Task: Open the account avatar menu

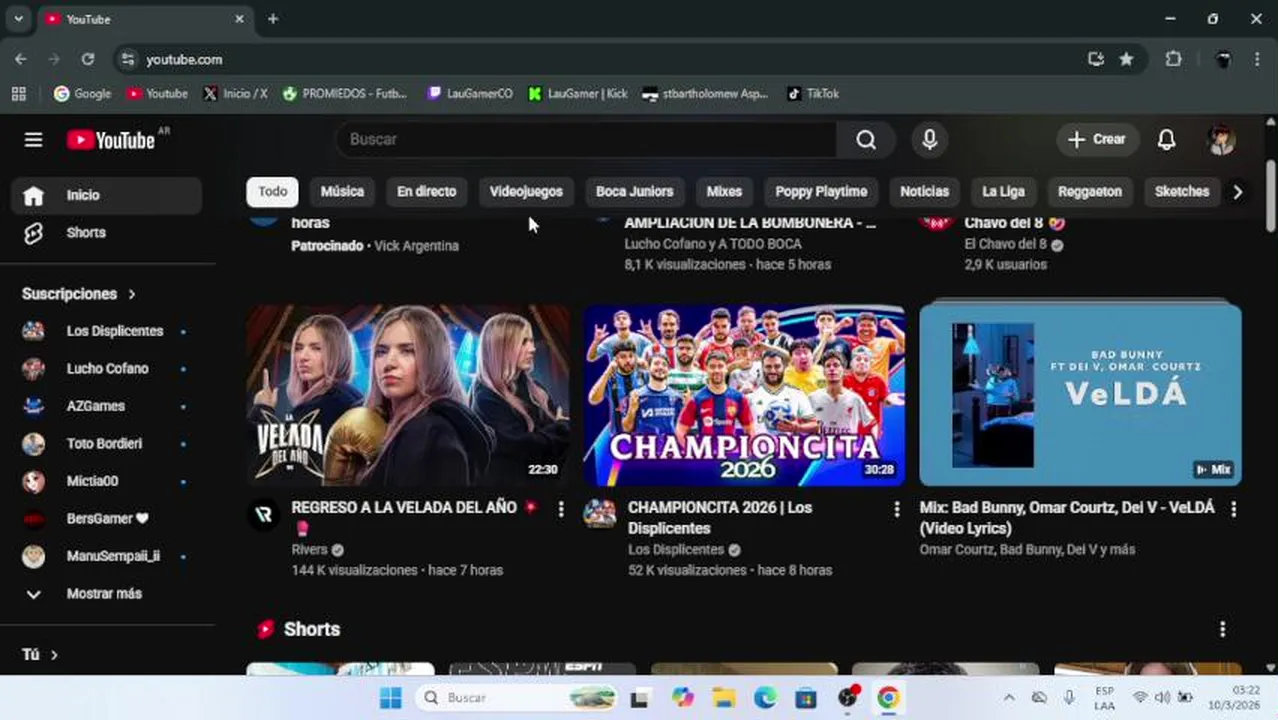Action: (1221, 139)
